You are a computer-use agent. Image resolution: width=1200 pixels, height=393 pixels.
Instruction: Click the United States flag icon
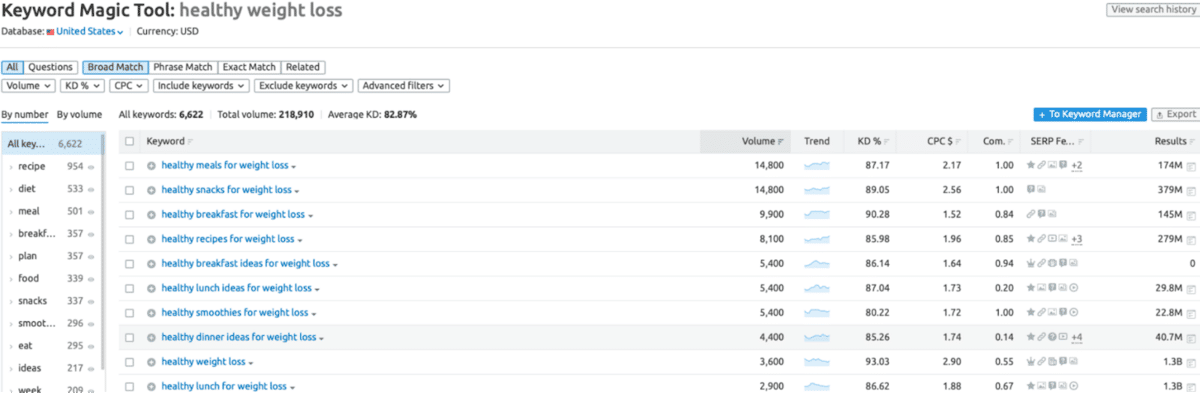pos(51,32)
